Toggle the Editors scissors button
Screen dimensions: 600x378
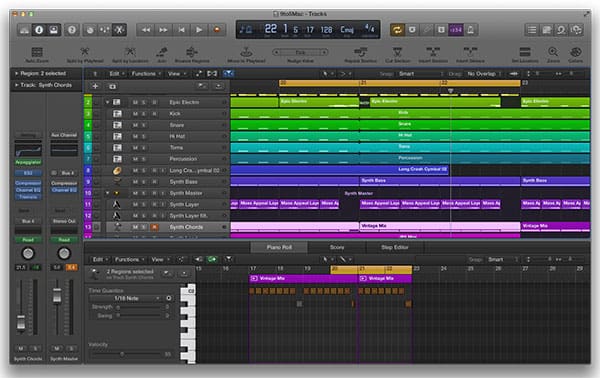119,30
